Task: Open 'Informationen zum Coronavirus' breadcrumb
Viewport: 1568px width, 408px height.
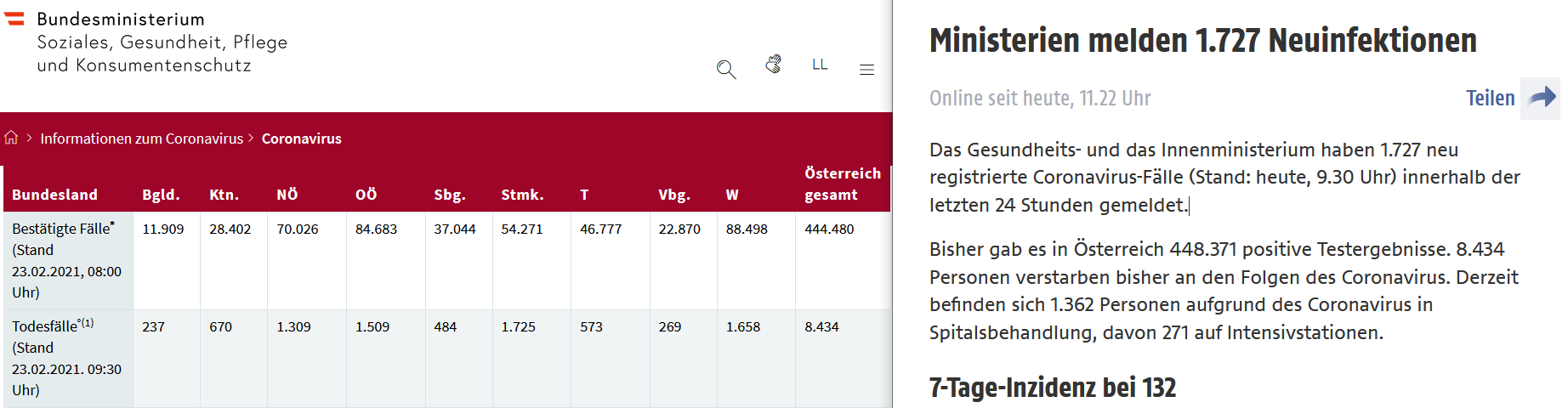Action: pyautogui.click(x=142, y=139)
